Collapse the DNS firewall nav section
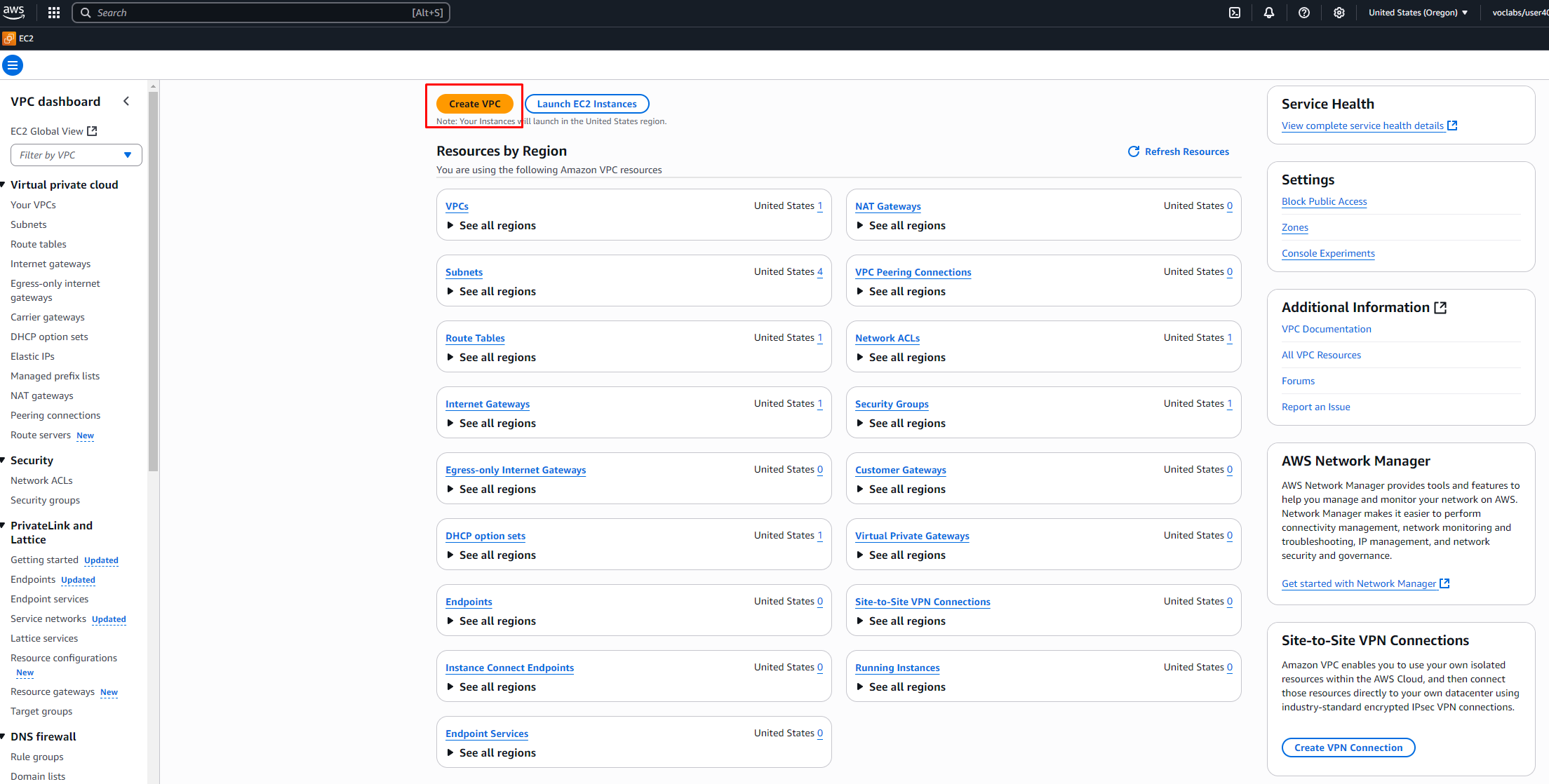This screenshot has width=1549, height=784. tap(4, 736)
